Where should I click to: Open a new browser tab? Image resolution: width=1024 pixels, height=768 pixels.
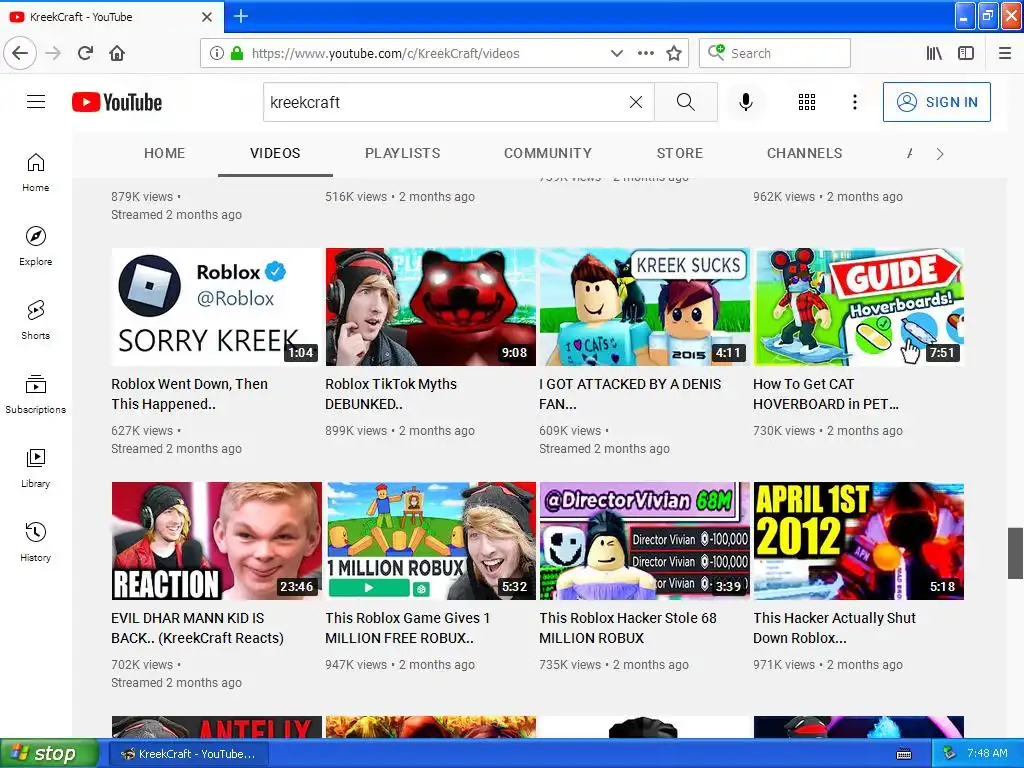click(x=241, y=16)
